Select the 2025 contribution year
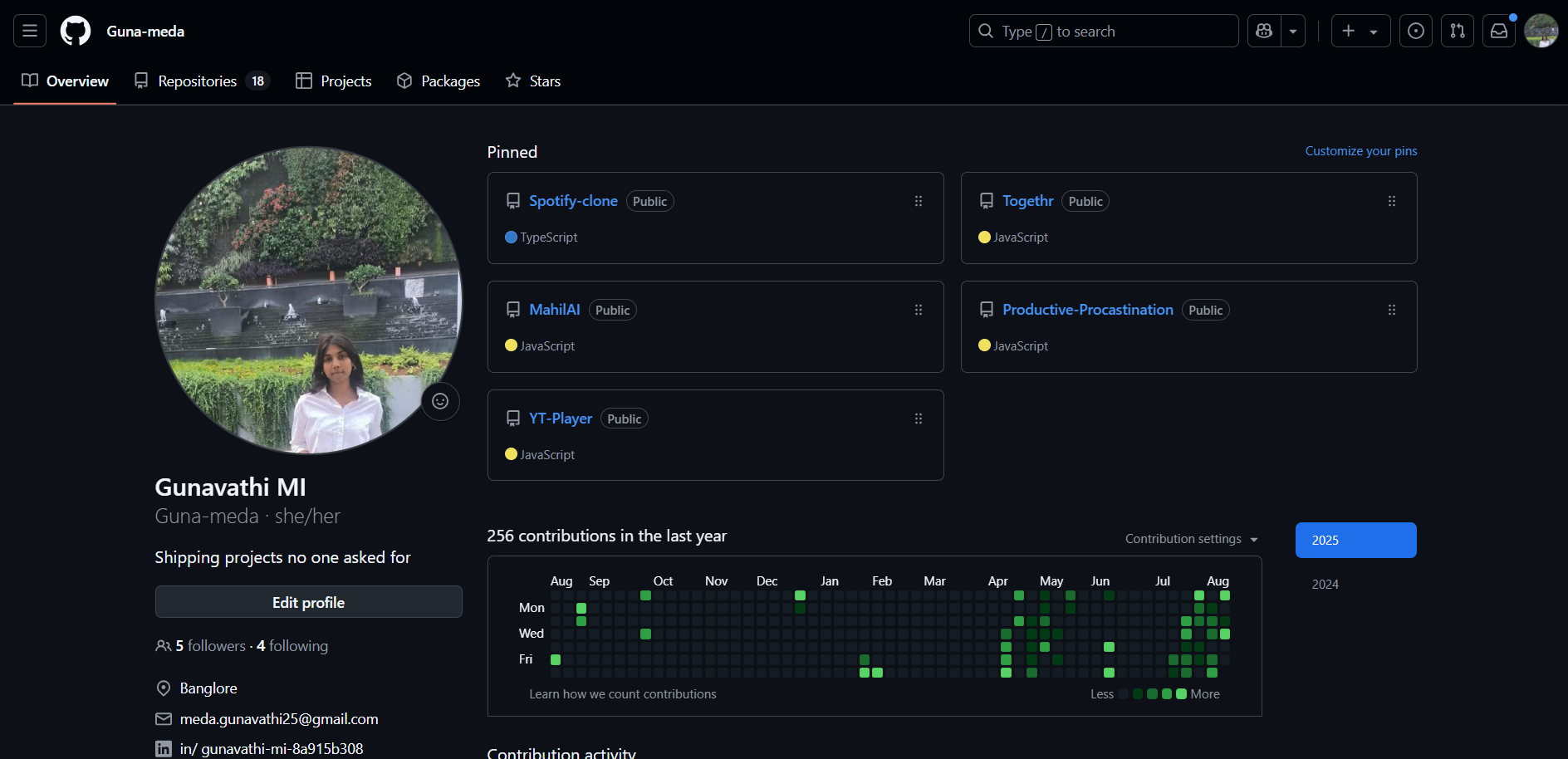 click(x=1356, y=540)
